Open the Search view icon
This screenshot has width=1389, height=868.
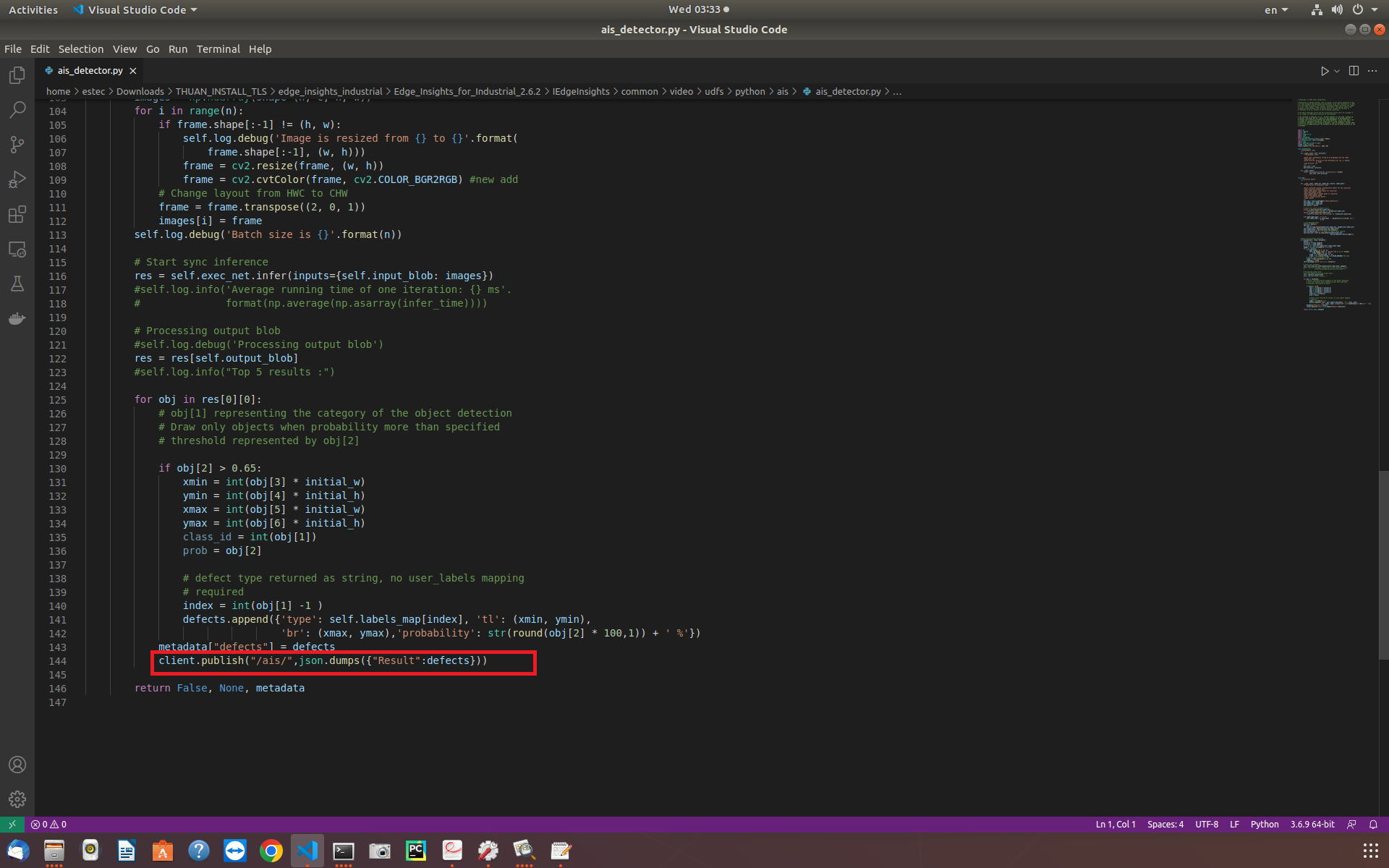(17, 110)
